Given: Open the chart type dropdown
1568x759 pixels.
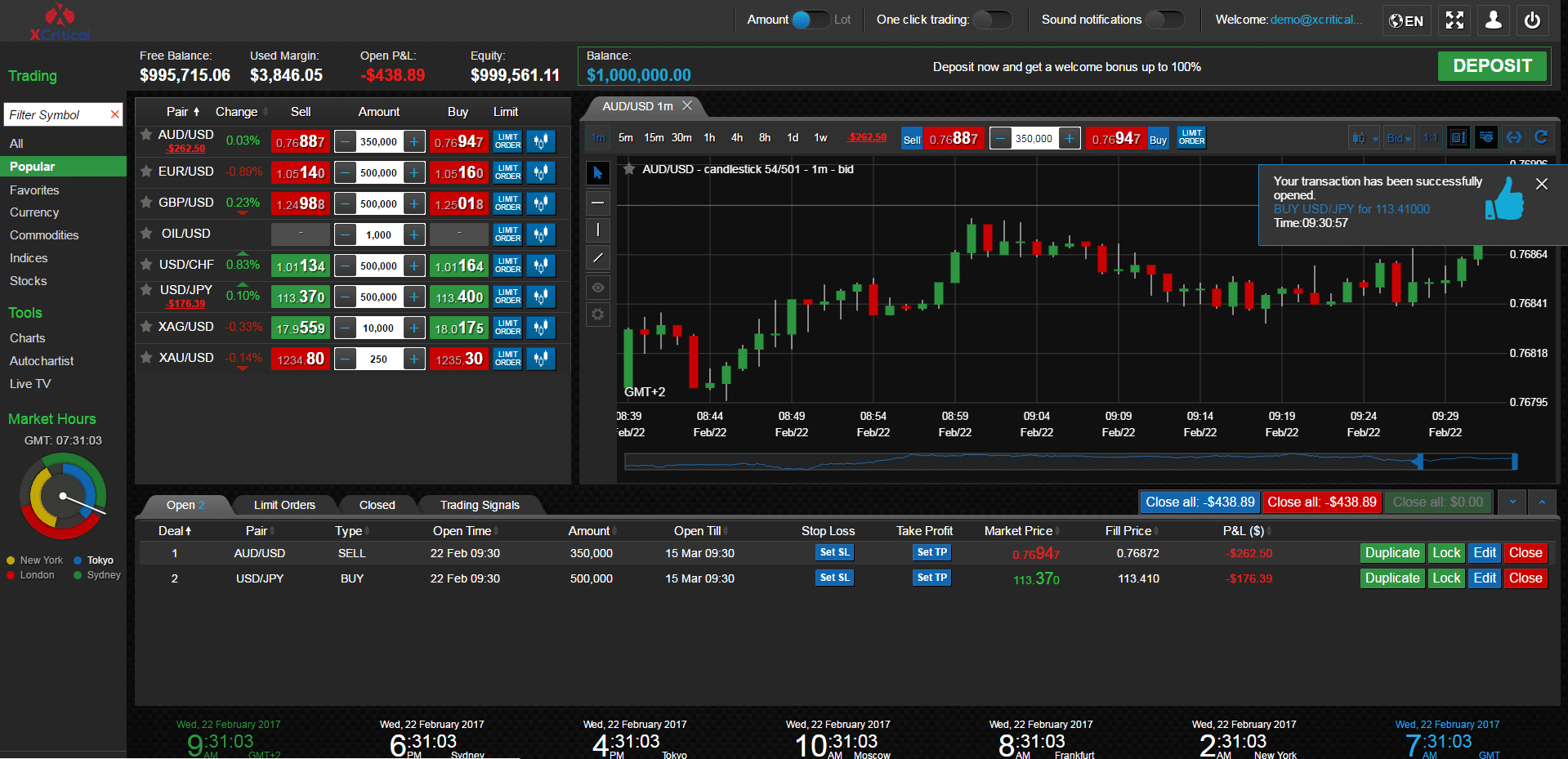Looking at the screenshot, I should coord(1364,138).
